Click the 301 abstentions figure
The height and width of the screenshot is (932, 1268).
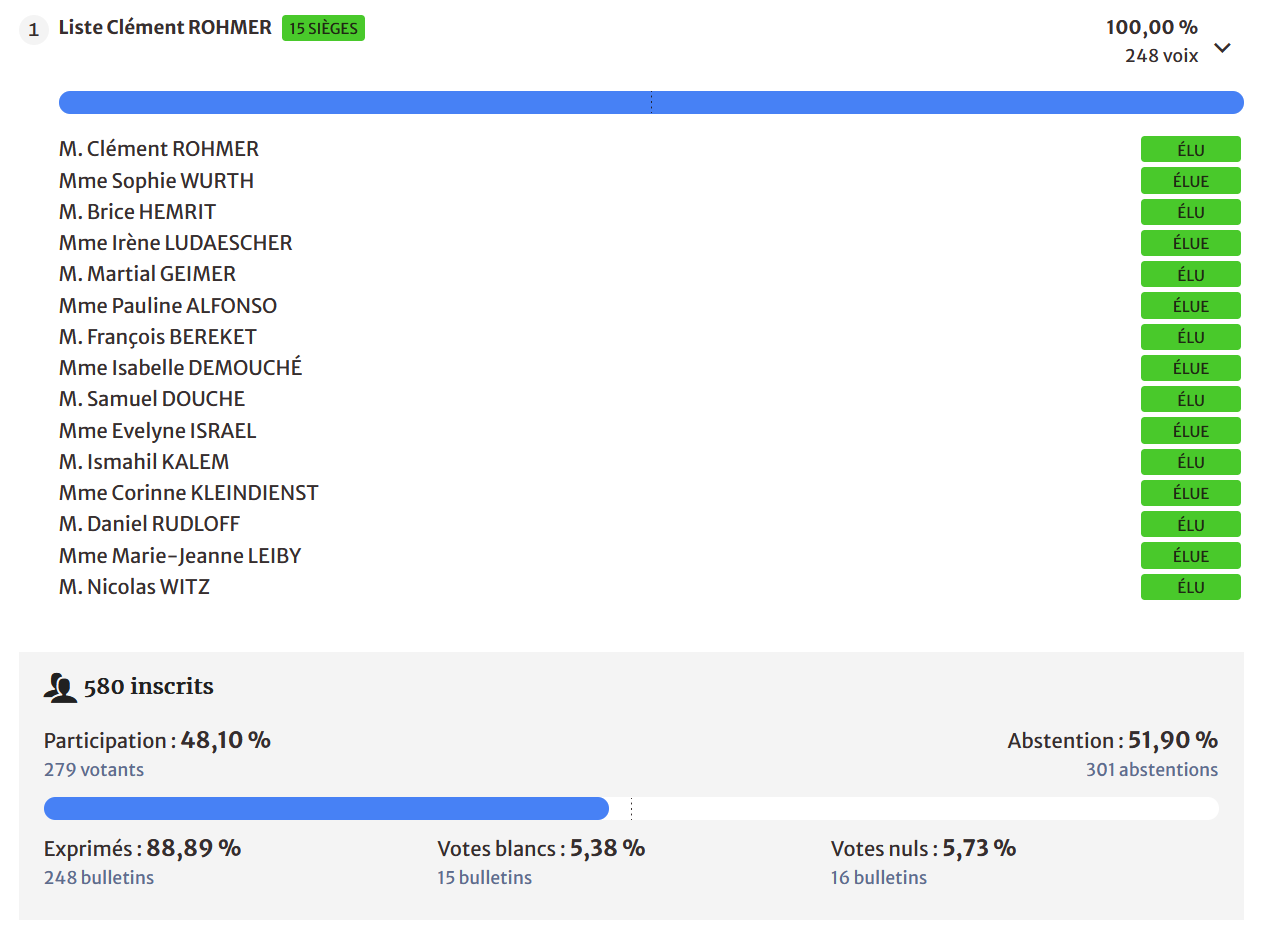(1152, 770)
